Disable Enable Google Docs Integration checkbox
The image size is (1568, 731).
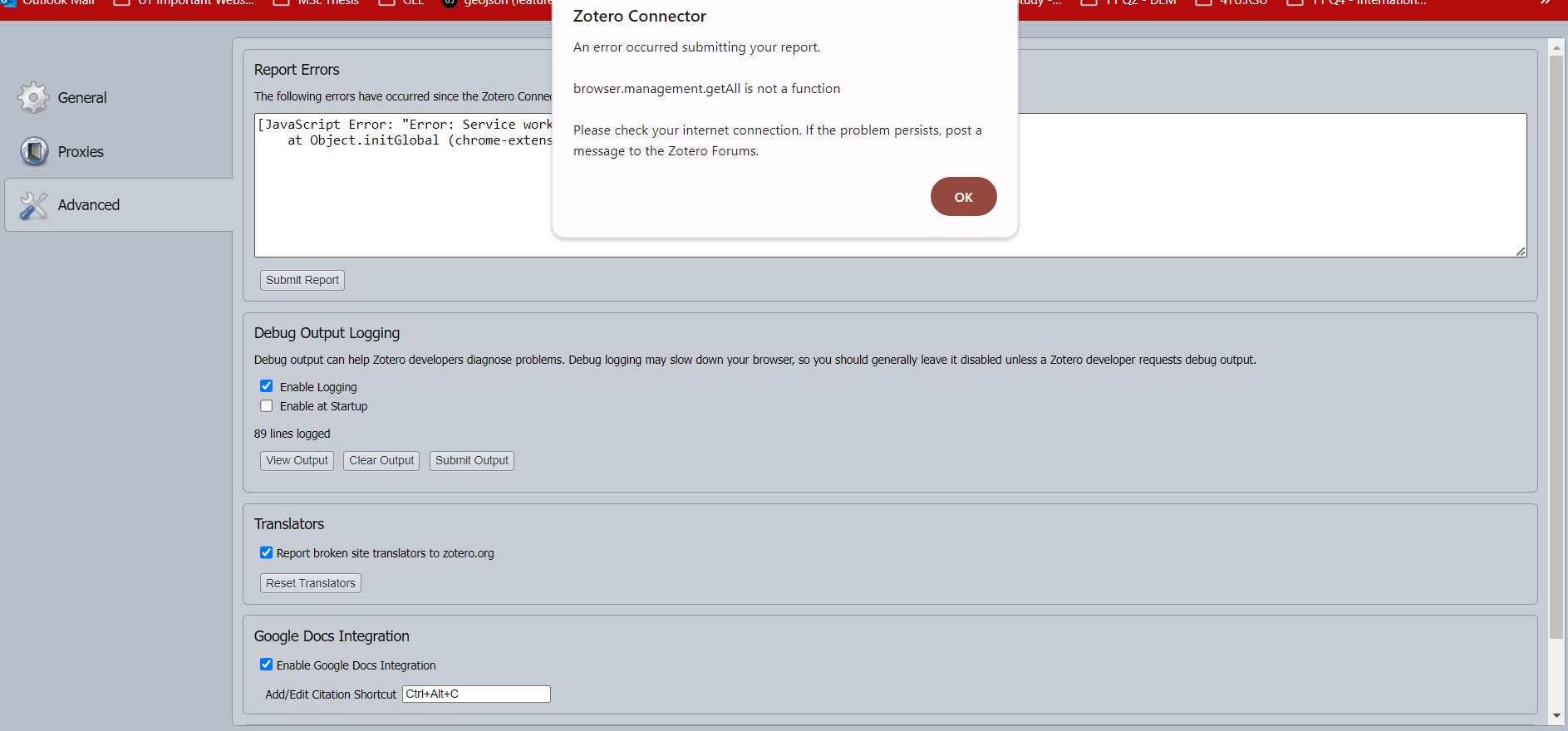[x=266, y=665]
